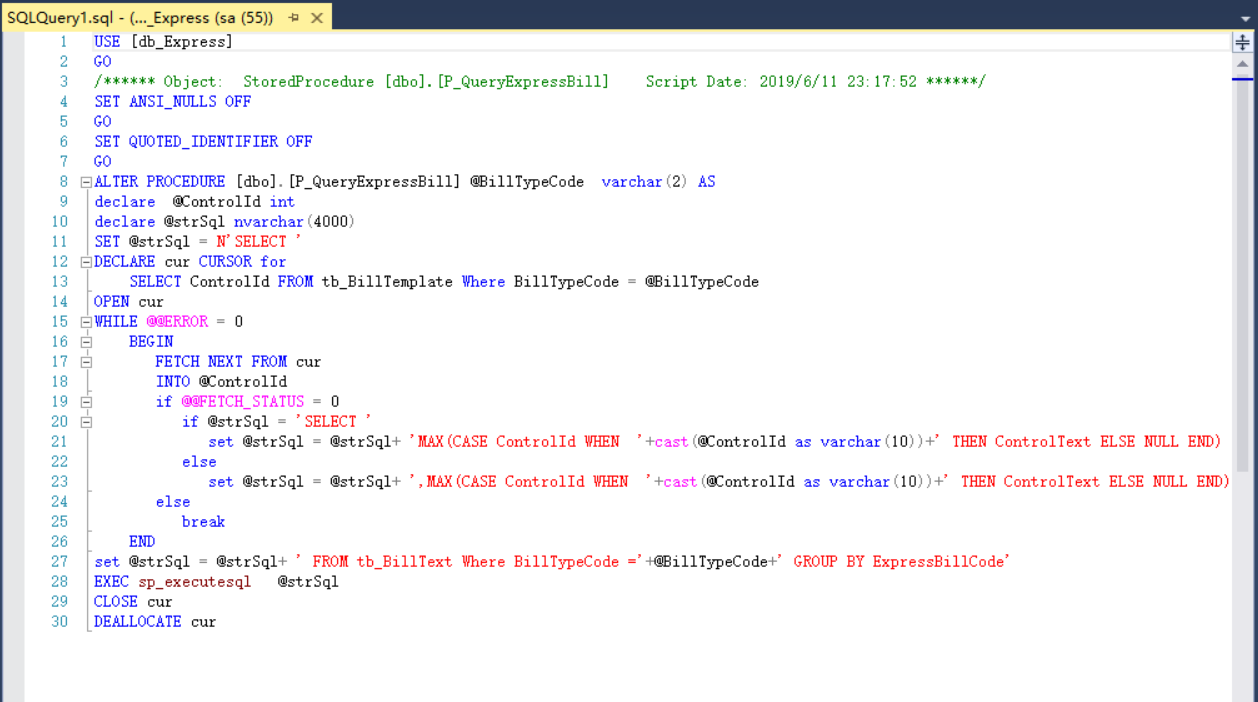Collapse the ALTER PROCEDURE block on line 8

pyautogui.click(x=86, y=182)
